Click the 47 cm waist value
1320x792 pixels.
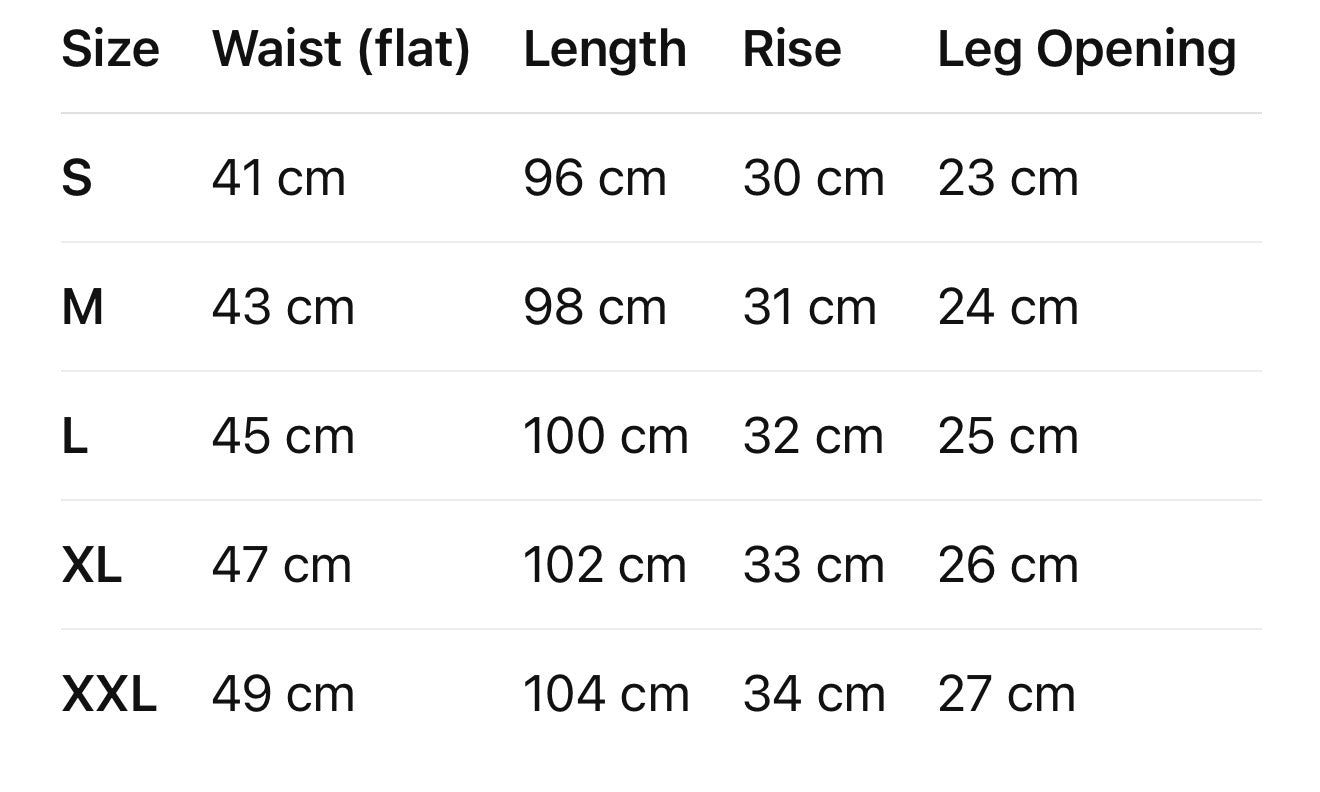point(282,566)
